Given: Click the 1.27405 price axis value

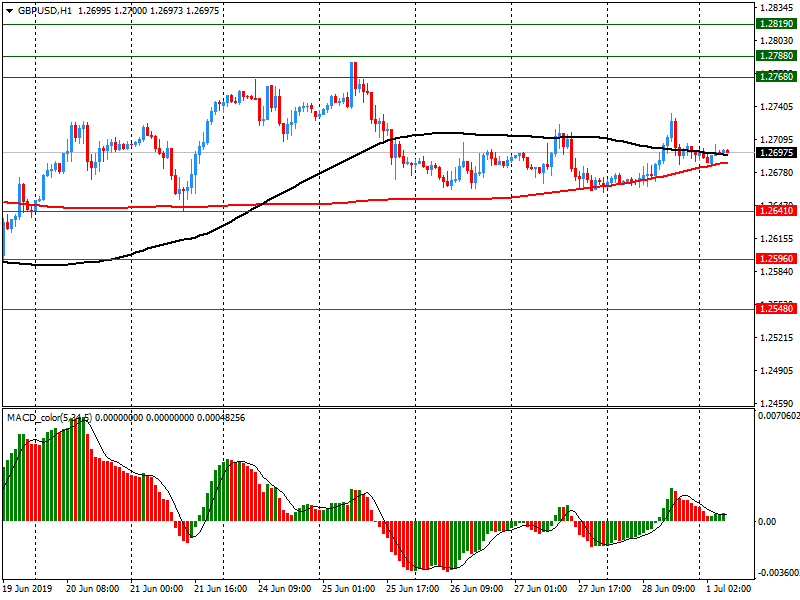Looking at the screenshot, I should [x=777, y=107].
